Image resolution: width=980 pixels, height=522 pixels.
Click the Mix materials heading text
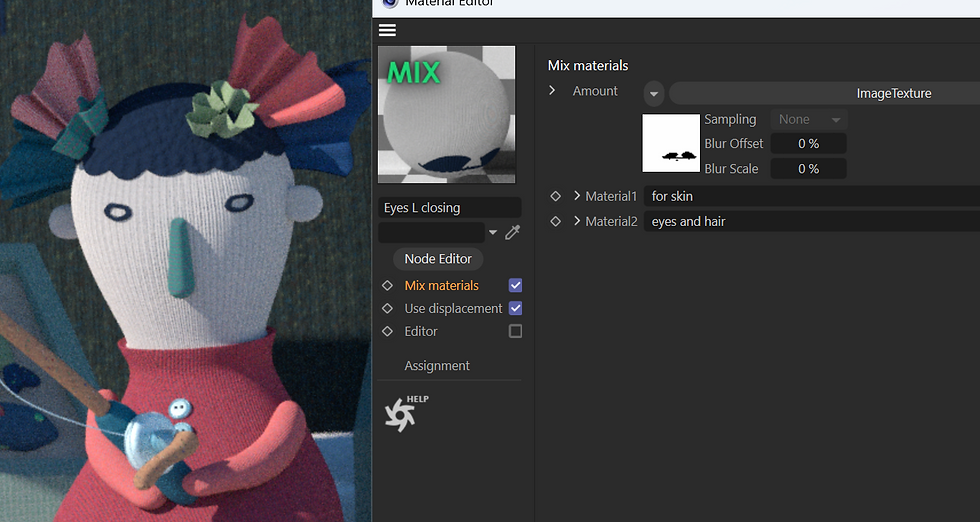pos(588,66)
